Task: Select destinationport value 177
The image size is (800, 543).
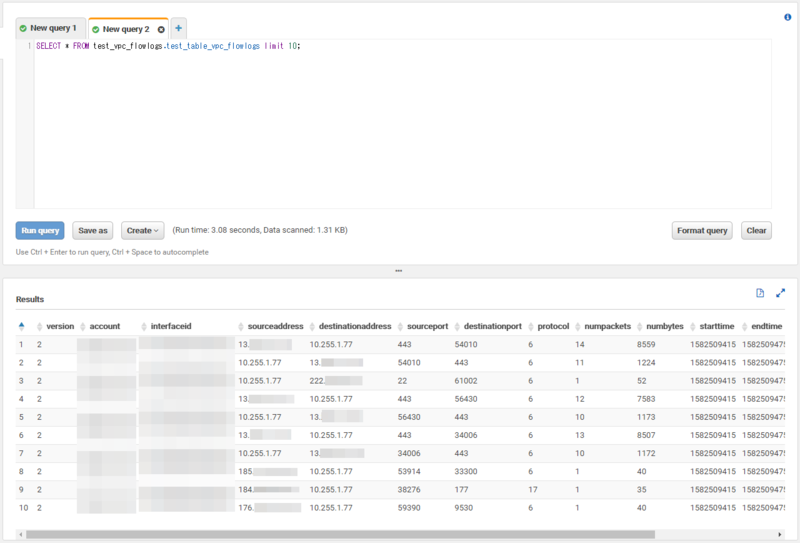Action: (x=461, y=489)
